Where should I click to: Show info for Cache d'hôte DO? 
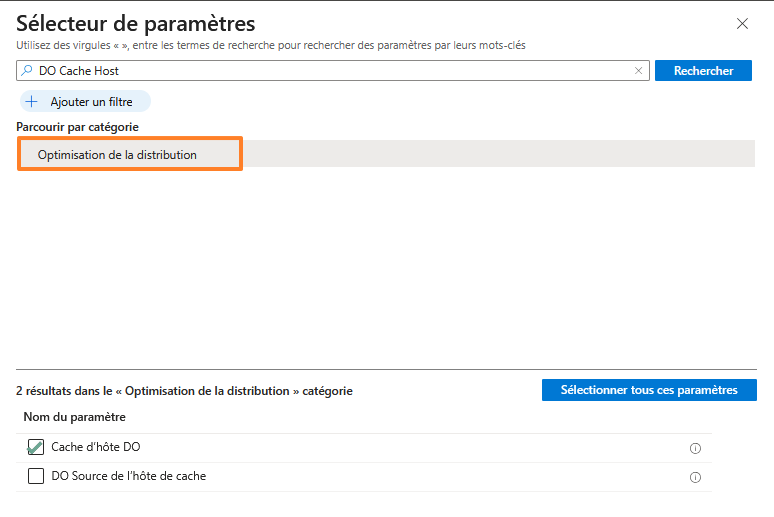[695, 448]
